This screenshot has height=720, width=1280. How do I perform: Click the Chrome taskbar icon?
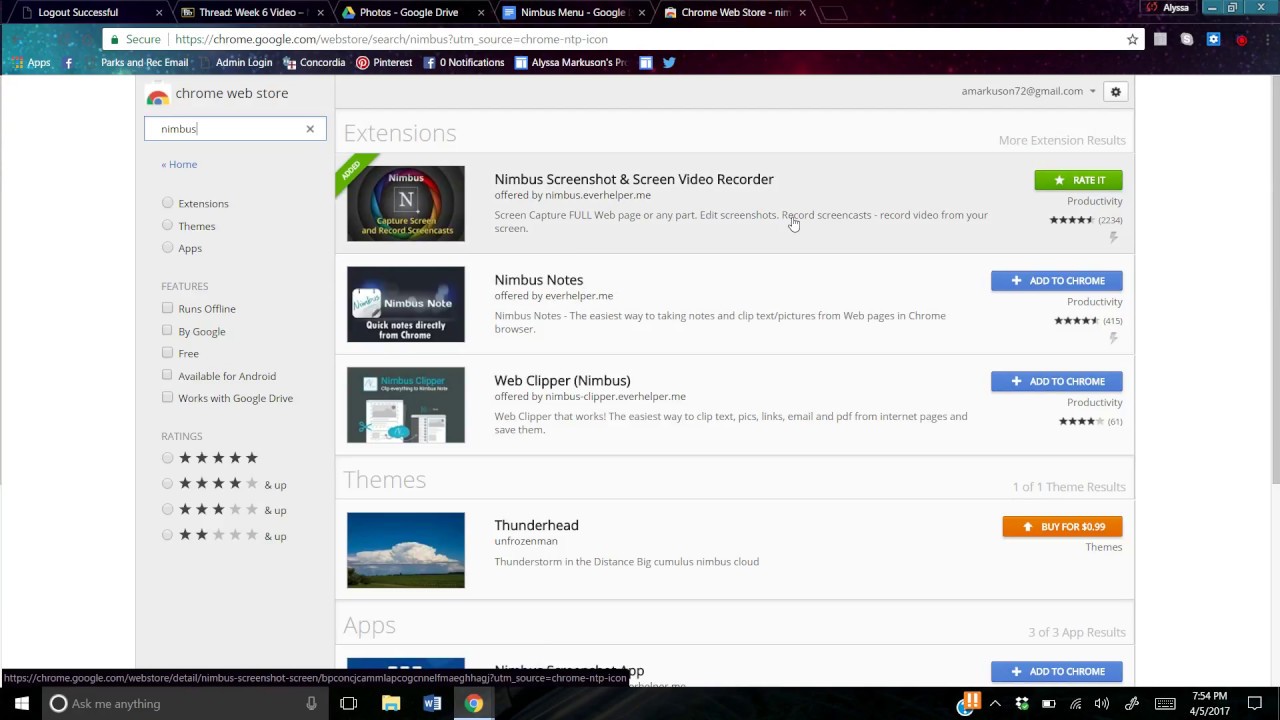tap(474, 703)
